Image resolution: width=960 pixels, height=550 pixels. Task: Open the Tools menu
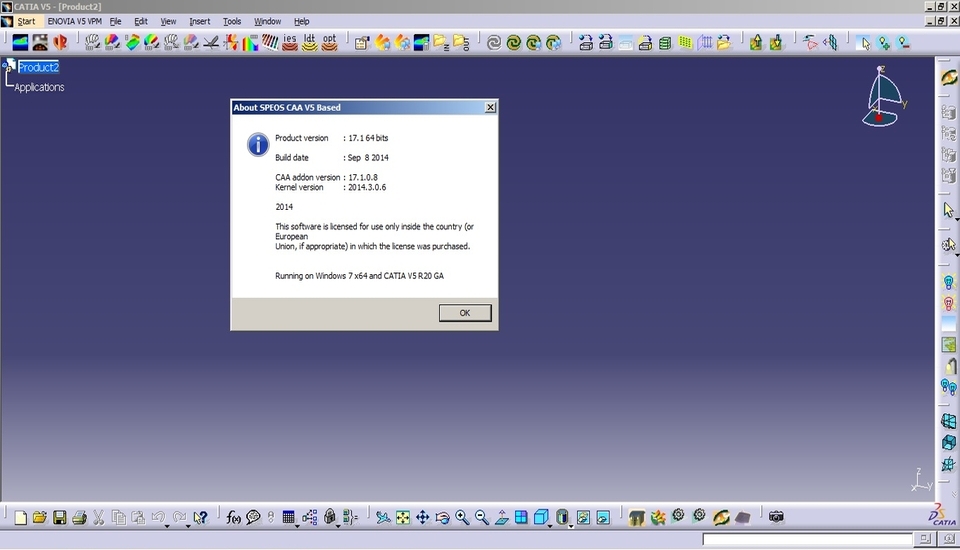coord(231,21)
